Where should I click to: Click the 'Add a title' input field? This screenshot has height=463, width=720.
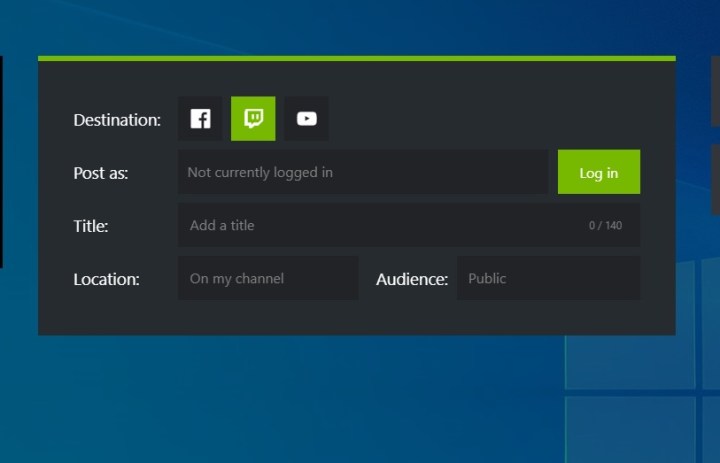(x=380, y=225)
